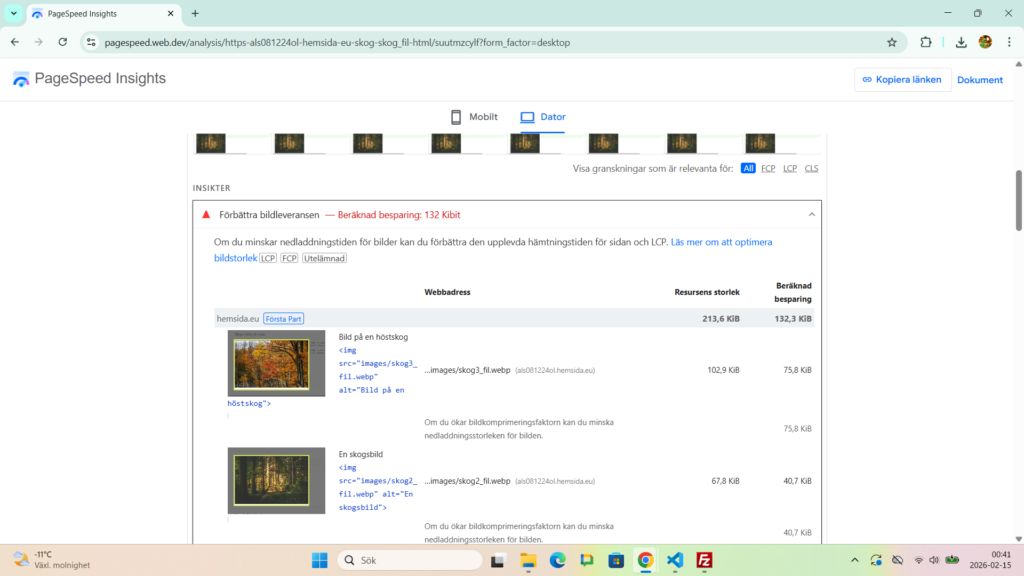The image size is (1024, 576).
Task: Open the browser extensions puzzle icon
Action: [x=926, y=42]
